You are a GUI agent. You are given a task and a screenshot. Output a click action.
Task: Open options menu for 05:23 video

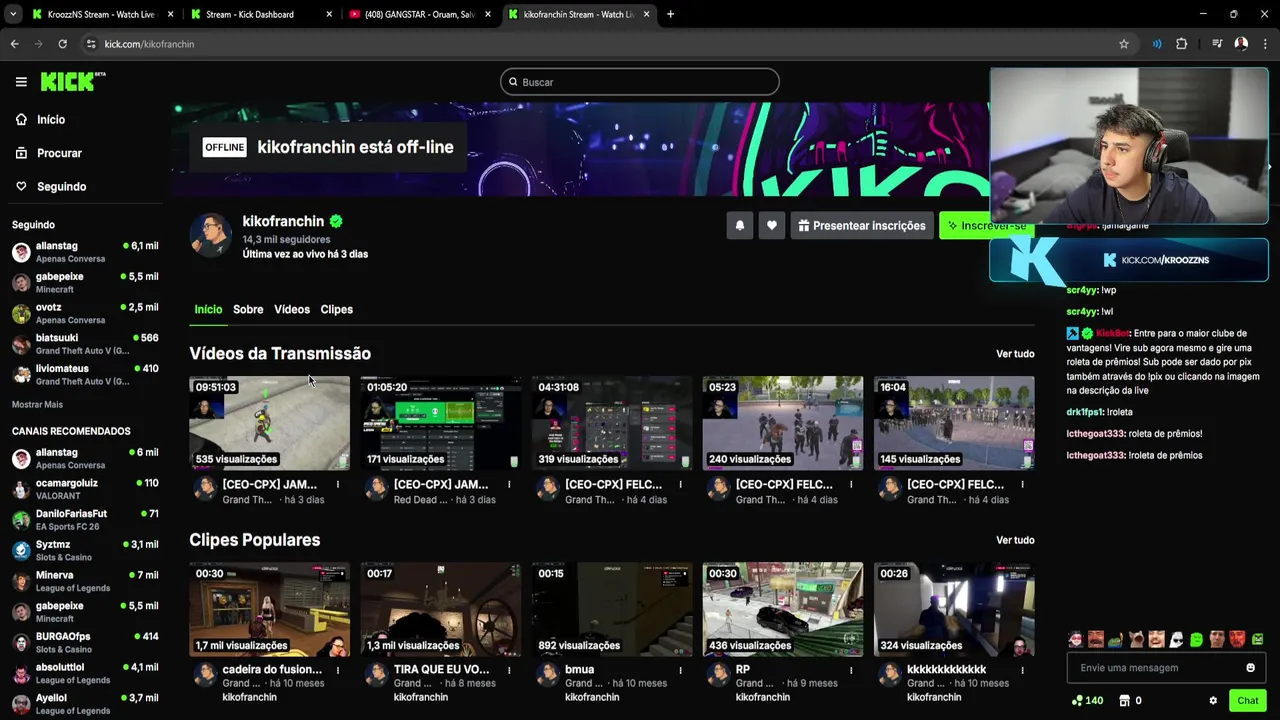click(x=851, y=485)
